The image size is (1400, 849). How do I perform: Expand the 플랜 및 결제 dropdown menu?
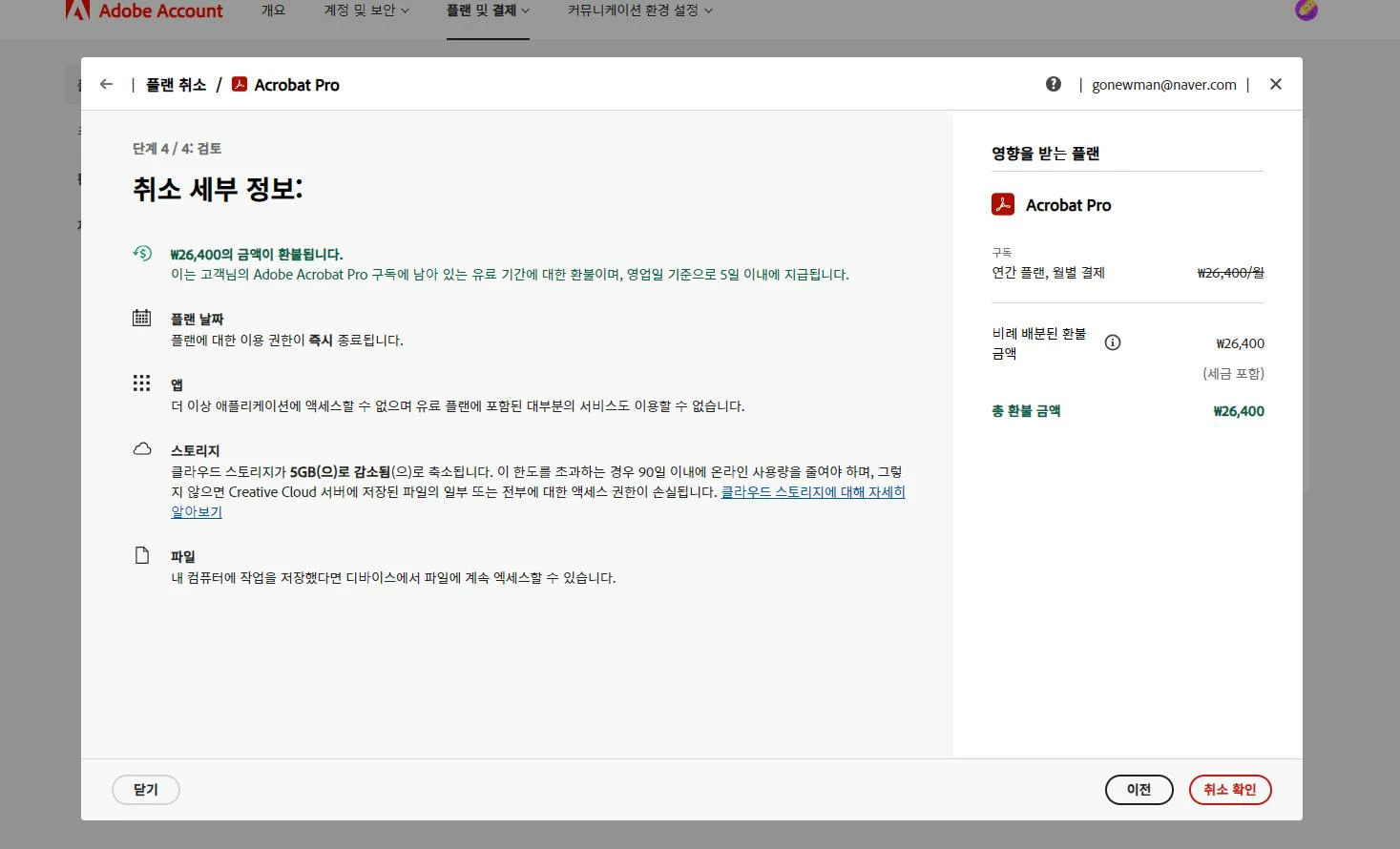point(488,10)
